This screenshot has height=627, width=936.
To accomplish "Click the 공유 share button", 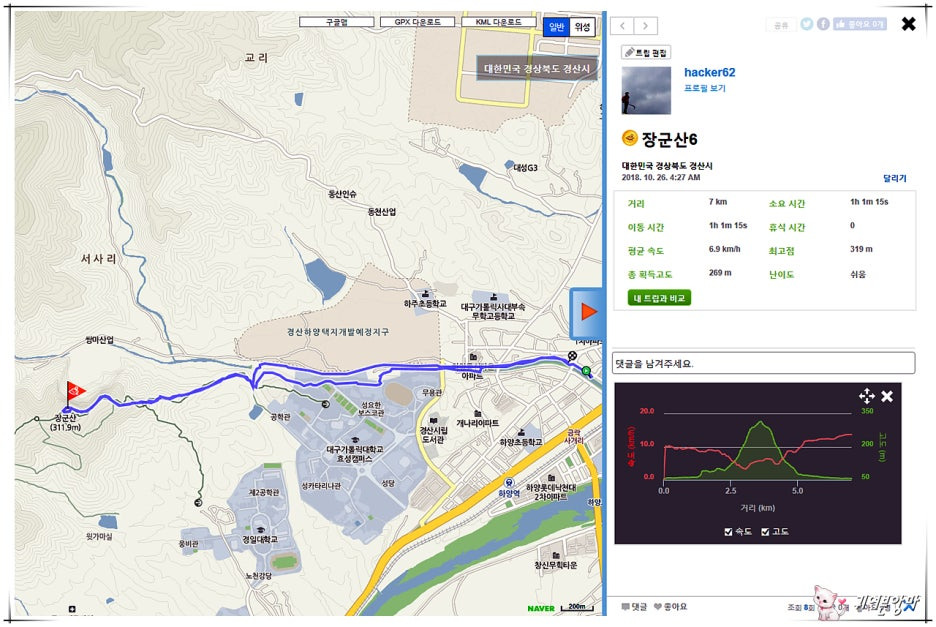I will tap(781, 25).
